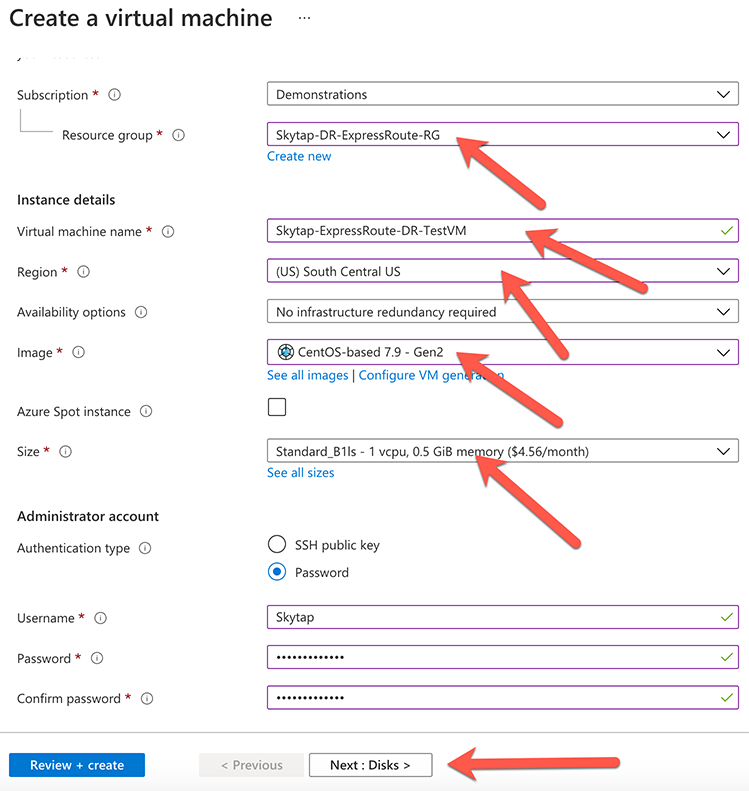Click the Create new resource group link
The image size is (749, 791).
[299, 156]
